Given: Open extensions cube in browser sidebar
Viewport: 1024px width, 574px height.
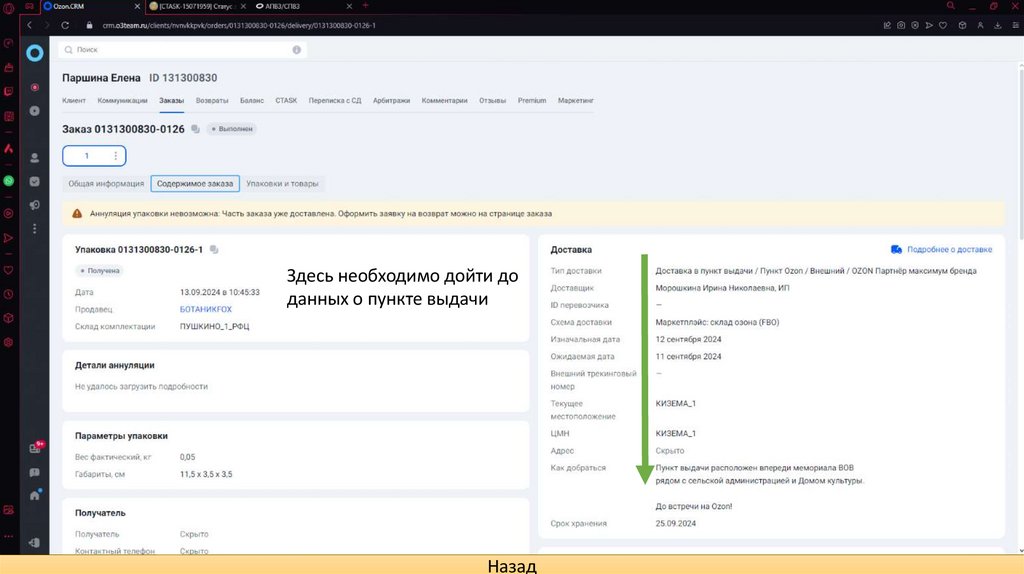Looking at the screenshot, I should pyautogui.click(x=8, y=318).
